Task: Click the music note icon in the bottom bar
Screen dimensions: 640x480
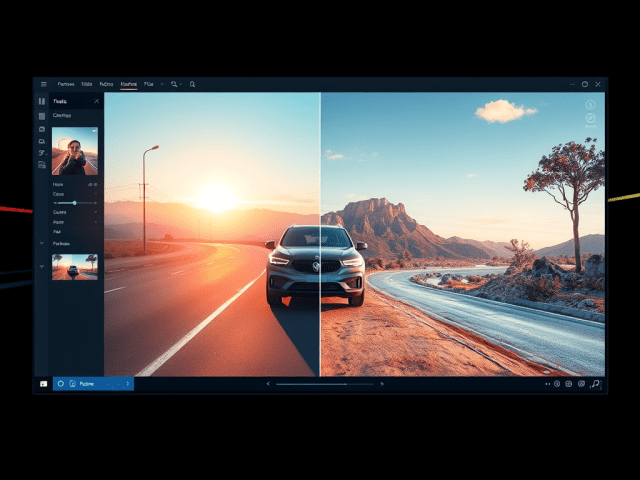Action: coord(595,384)
